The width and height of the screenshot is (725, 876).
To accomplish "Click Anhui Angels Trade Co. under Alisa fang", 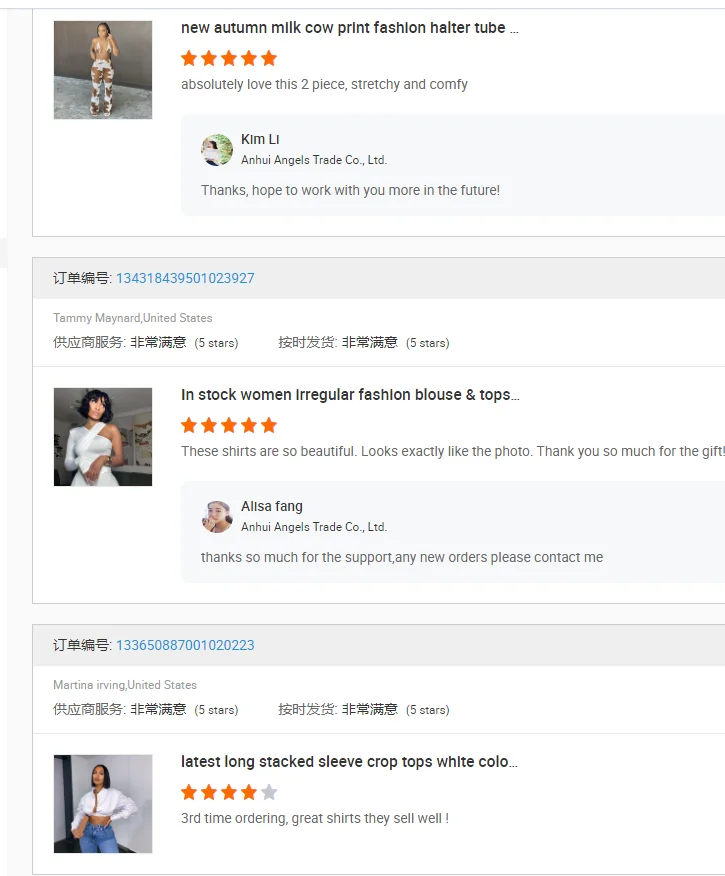I will (x=314, y=527).
